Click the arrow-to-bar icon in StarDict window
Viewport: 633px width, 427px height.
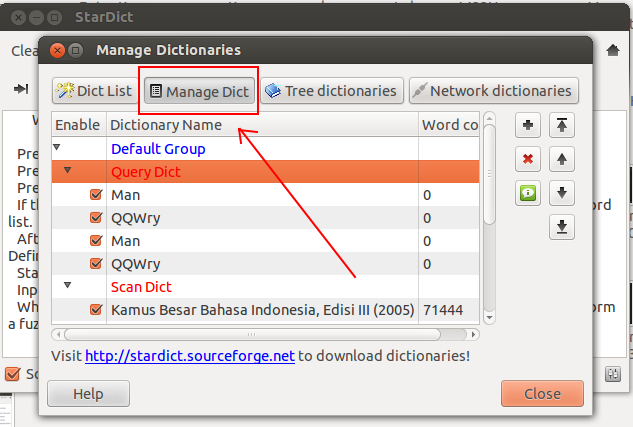click(21, 88)
